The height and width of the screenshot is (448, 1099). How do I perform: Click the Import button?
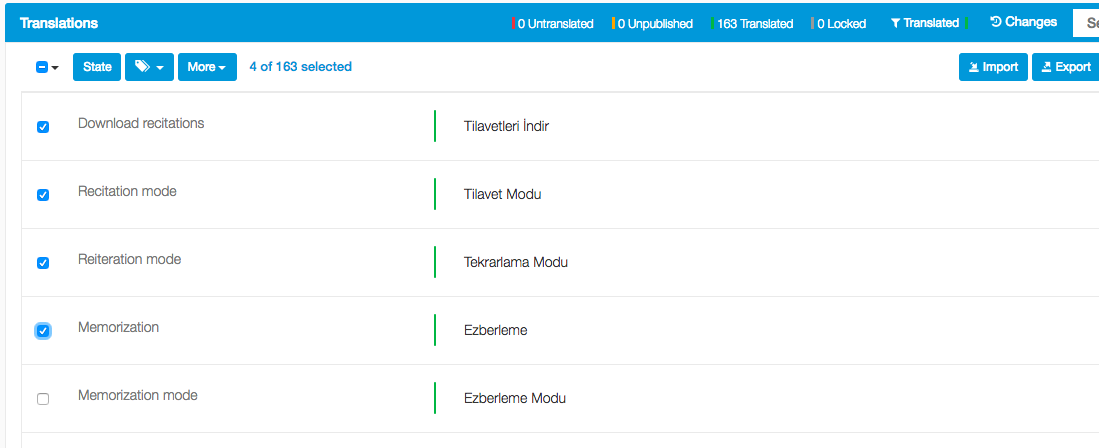(x=993, y=67)
